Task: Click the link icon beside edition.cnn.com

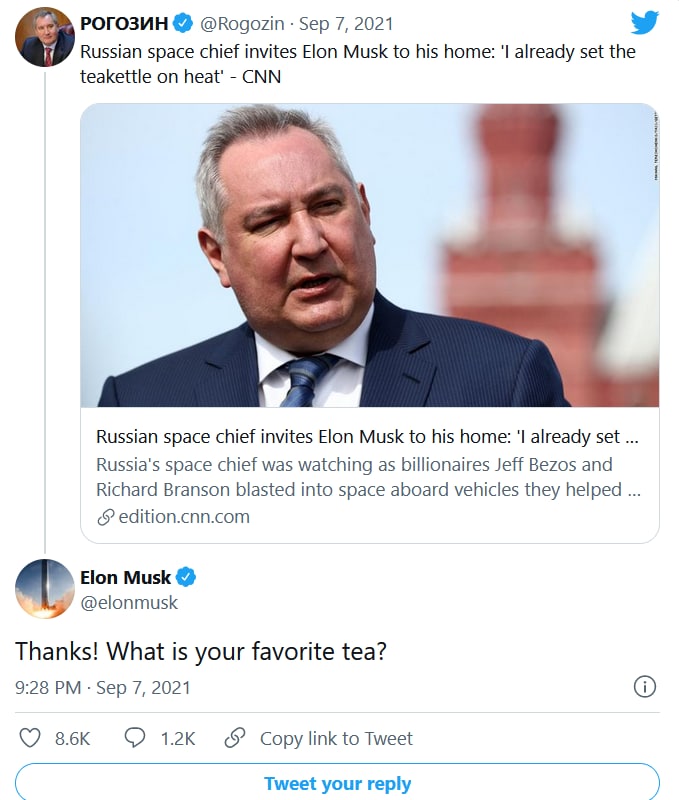Action: tap(106, 517)
